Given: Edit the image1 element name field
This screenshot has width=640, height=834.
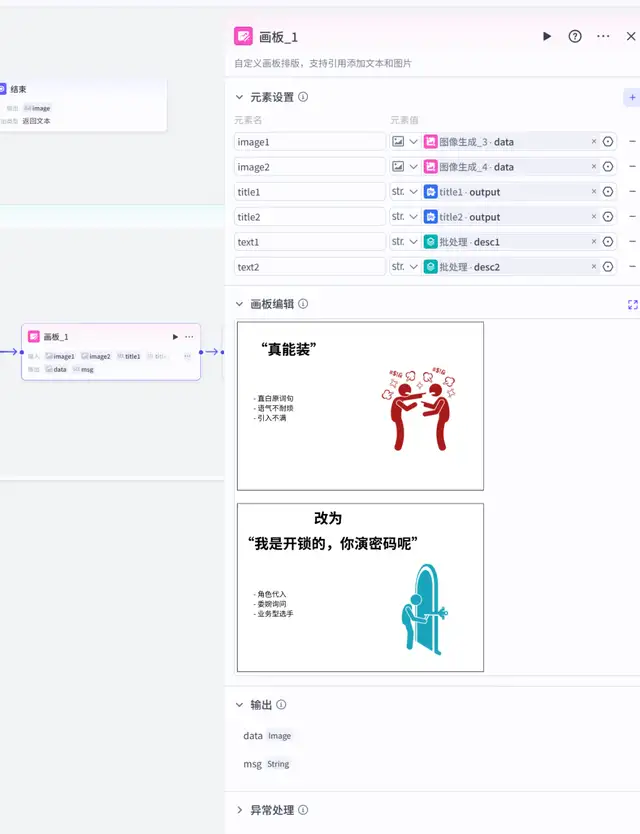Looking at the screenshot, I should tap(310, 142).
